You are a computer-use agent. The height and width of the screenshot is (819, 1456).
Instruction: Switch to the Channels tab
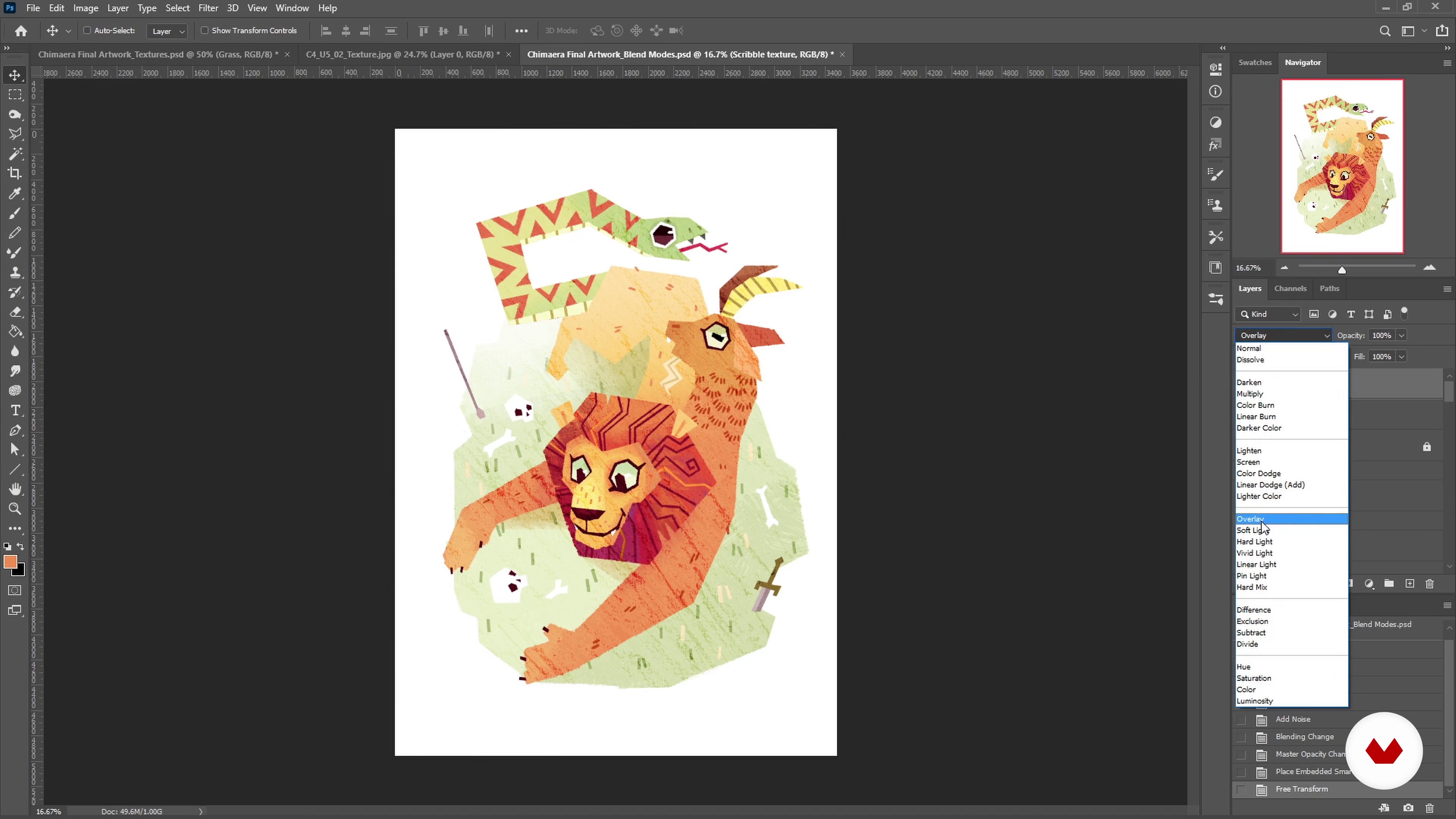(x=1290, y=289)
